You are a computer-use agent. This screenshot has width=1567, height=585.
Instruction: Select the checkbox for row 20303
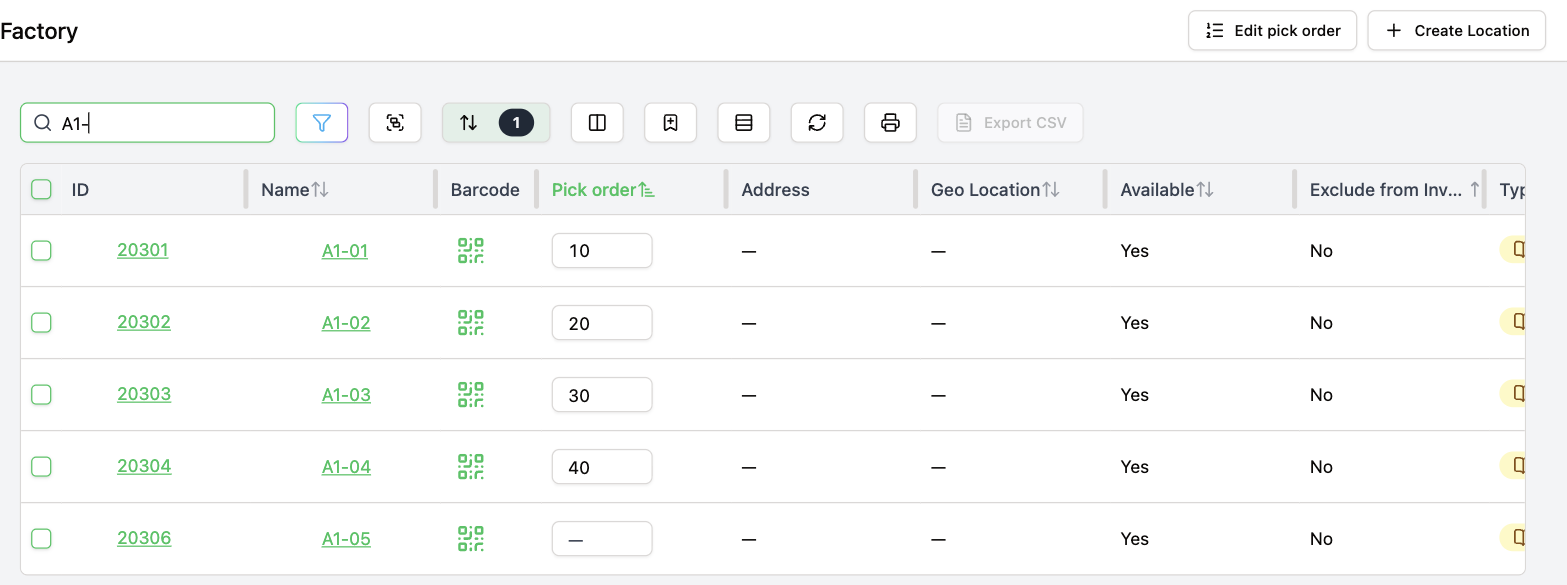tap(41, 395)
